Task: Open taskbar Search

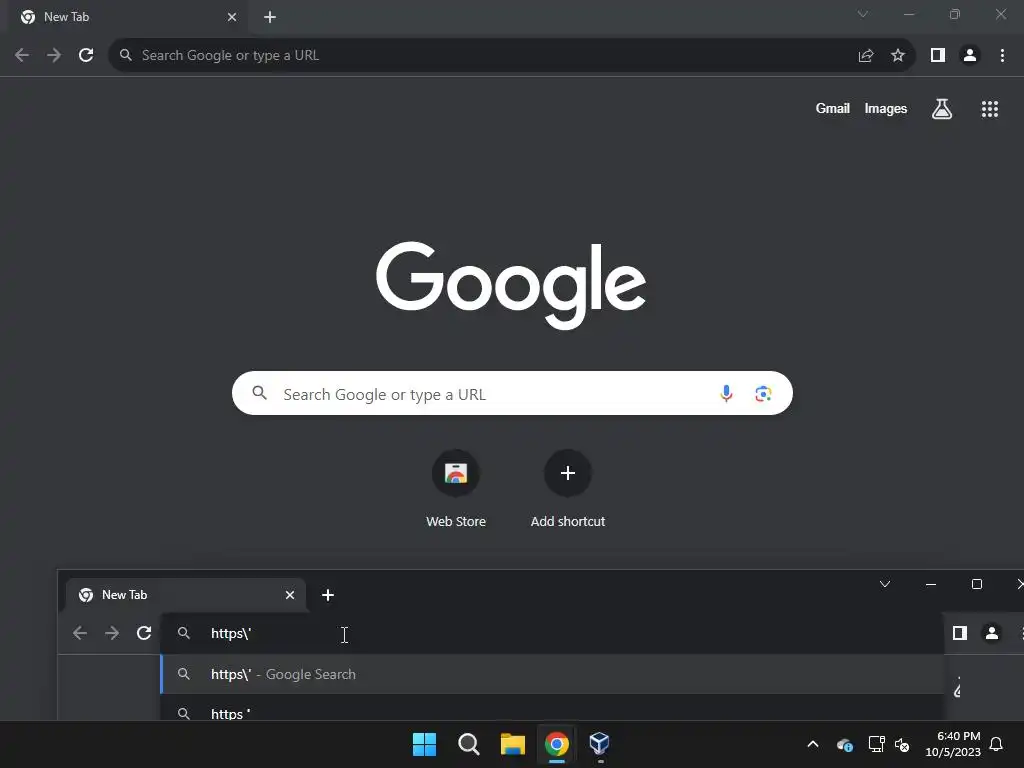Action: tap(468, 744)
